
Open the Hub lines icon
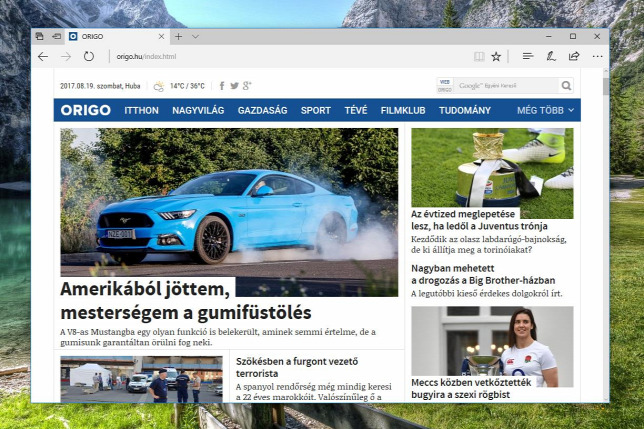[x=528, y=56]
